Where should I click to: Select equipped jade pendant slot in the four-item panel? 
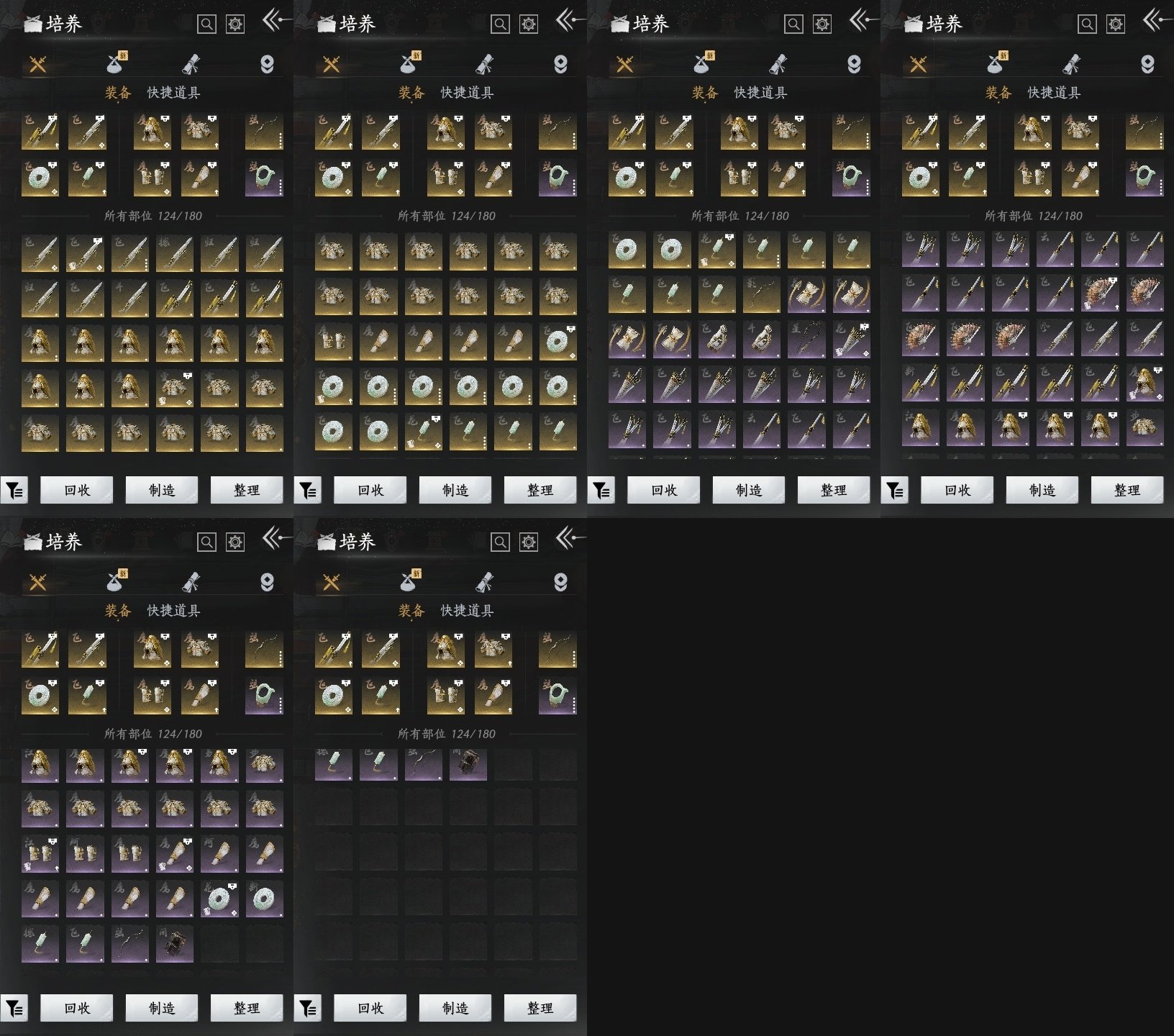pyautogui.click(x=381, y=696)
